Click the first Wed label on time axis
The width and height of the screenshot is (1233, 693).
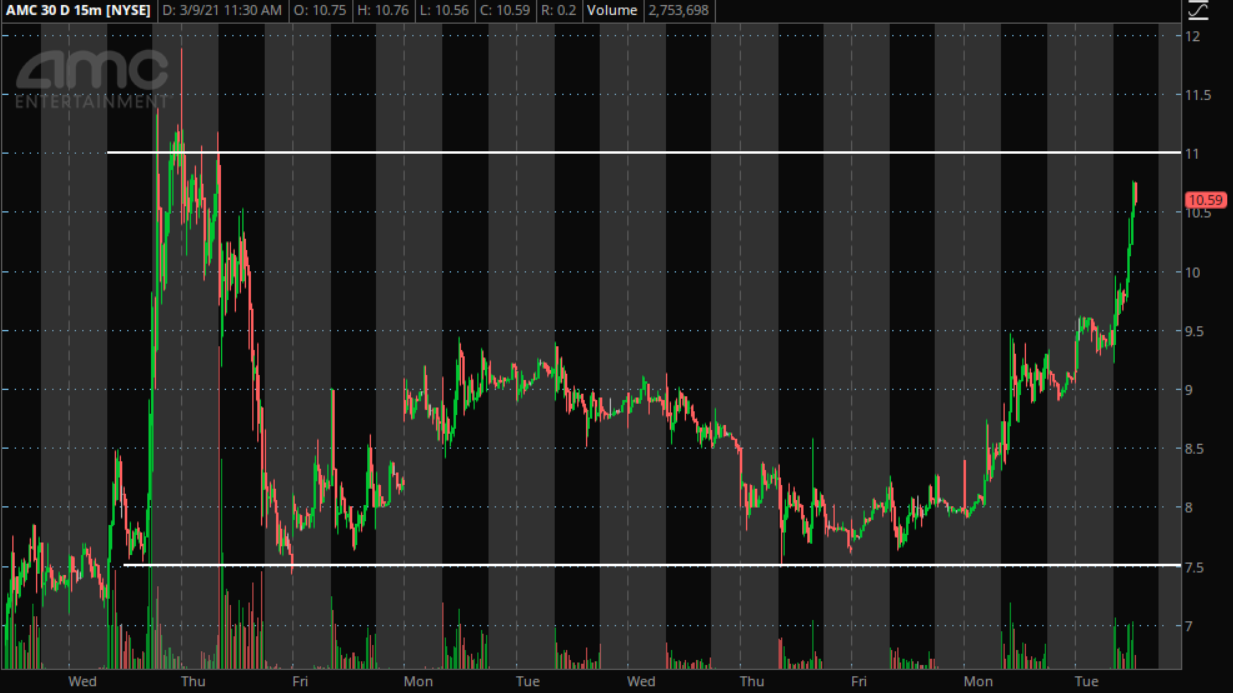point(82,681)
